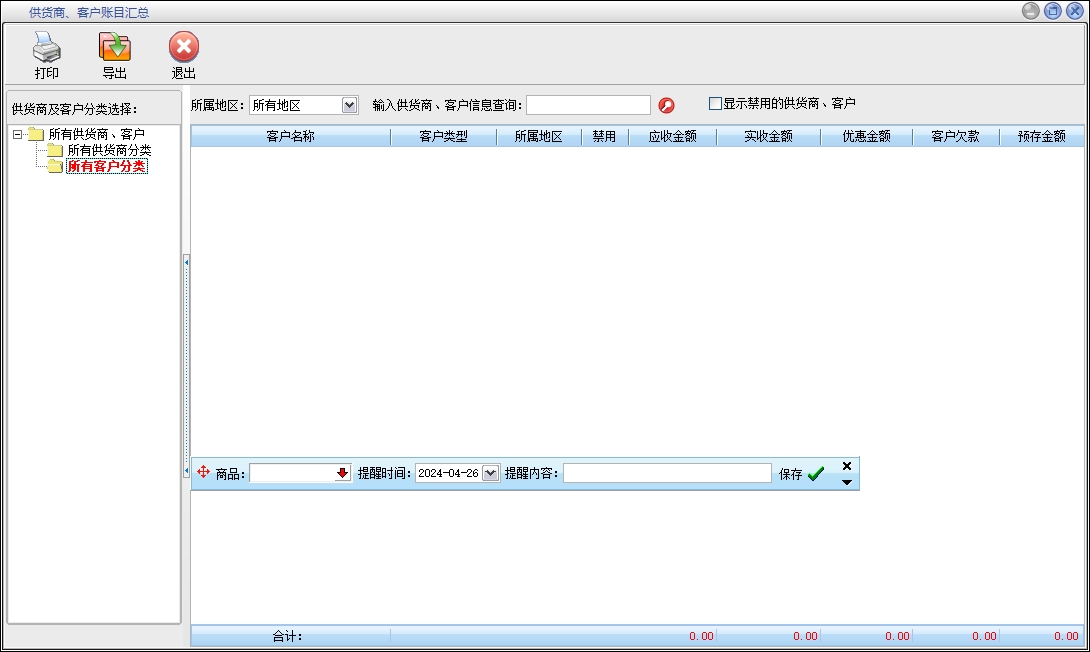Click the 客户欠款 column header
Viewport: 1090px width, 652px height.
pyautogui.click(x=955, y=137)
